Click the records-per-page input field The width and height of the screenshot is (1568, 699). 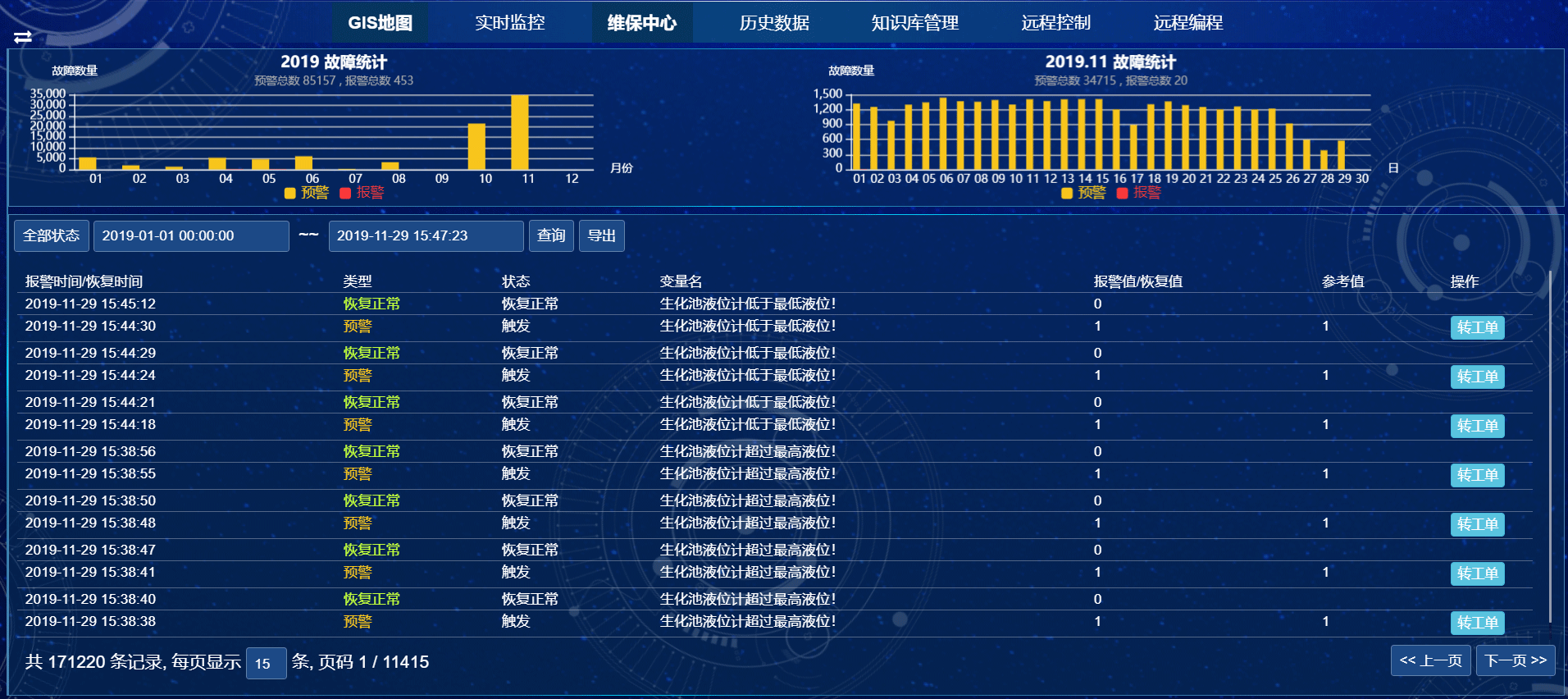pos(266,664)
